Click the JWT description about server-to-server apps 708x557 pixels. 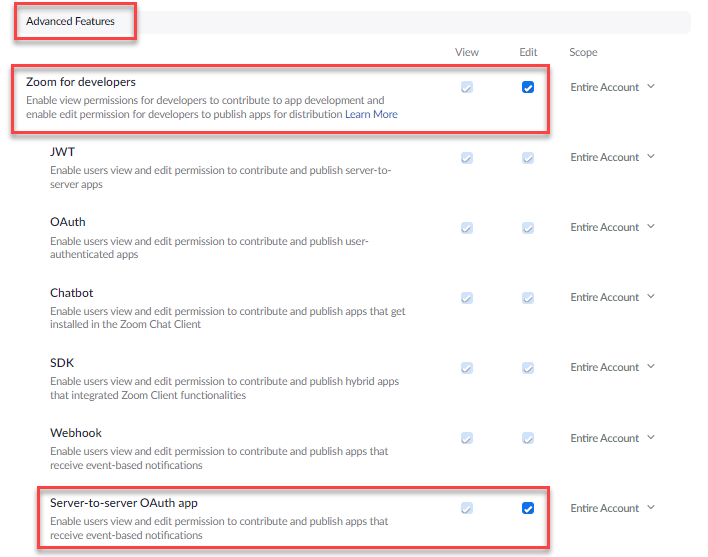pyautogui.click(x=220, y=177)
